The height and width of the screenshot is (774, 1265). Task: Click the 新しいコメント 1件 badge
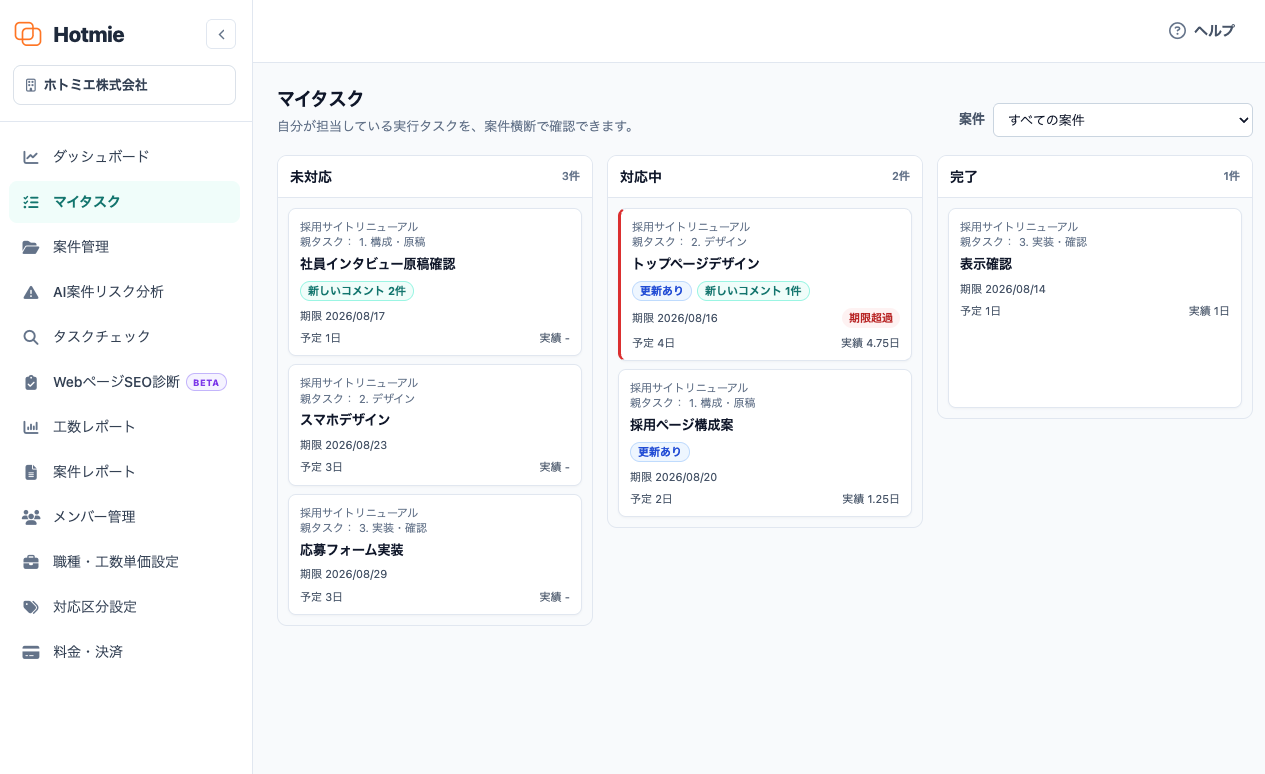click(753, 291)
